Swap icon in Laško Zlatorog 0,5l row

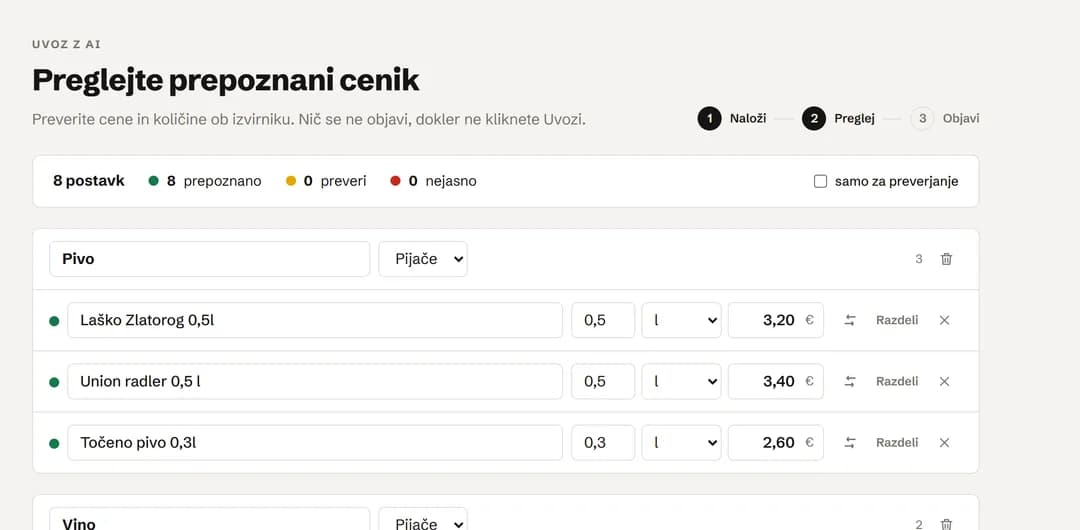[850, 320]
